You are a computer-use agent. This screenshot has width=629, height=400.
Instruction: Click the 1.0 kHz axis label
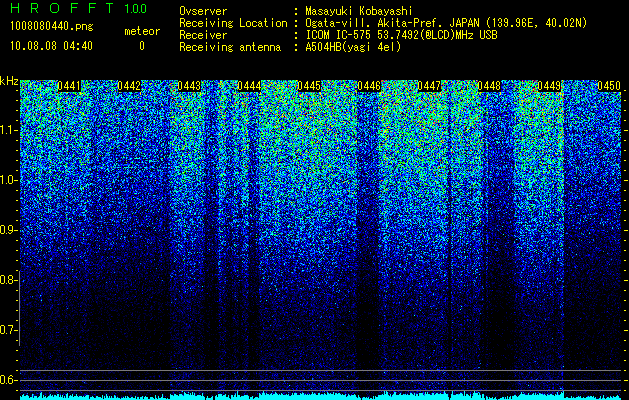7,180
